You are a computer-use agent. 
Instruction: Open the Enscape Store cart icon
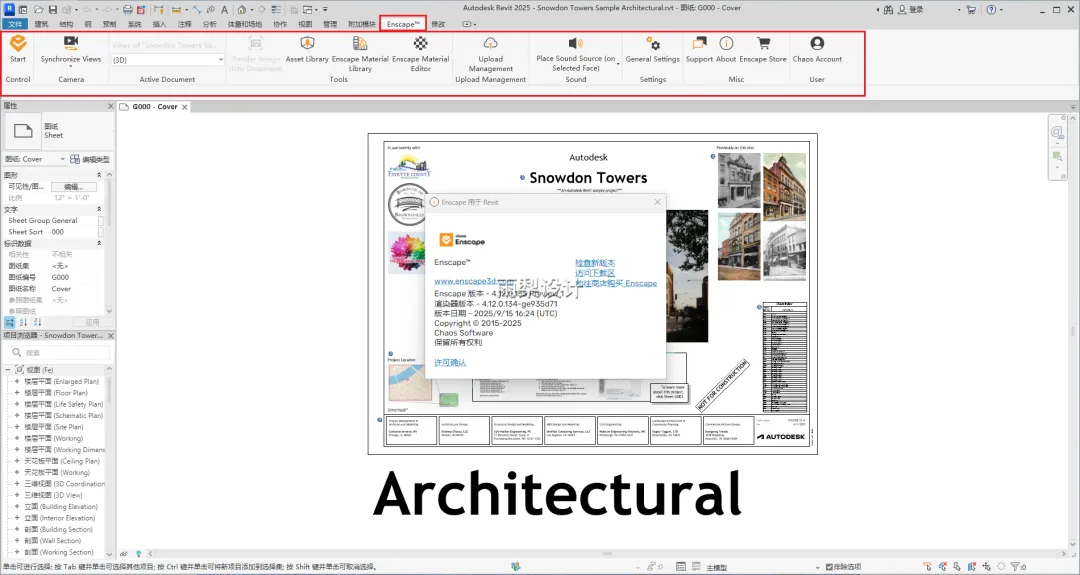(763, 43)
